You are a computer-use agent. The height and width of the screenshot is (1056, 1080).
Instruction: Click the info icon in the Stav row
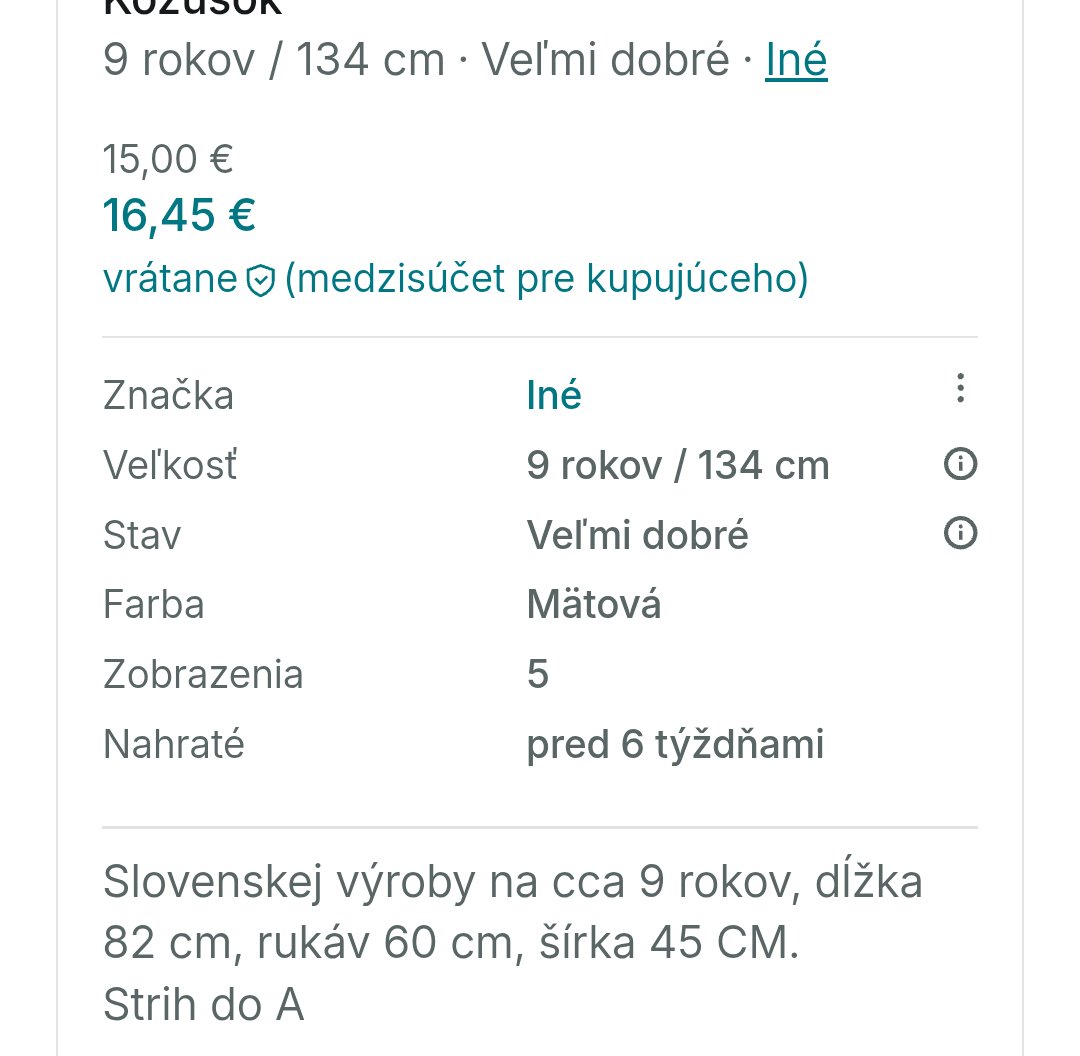click(960, 534)
